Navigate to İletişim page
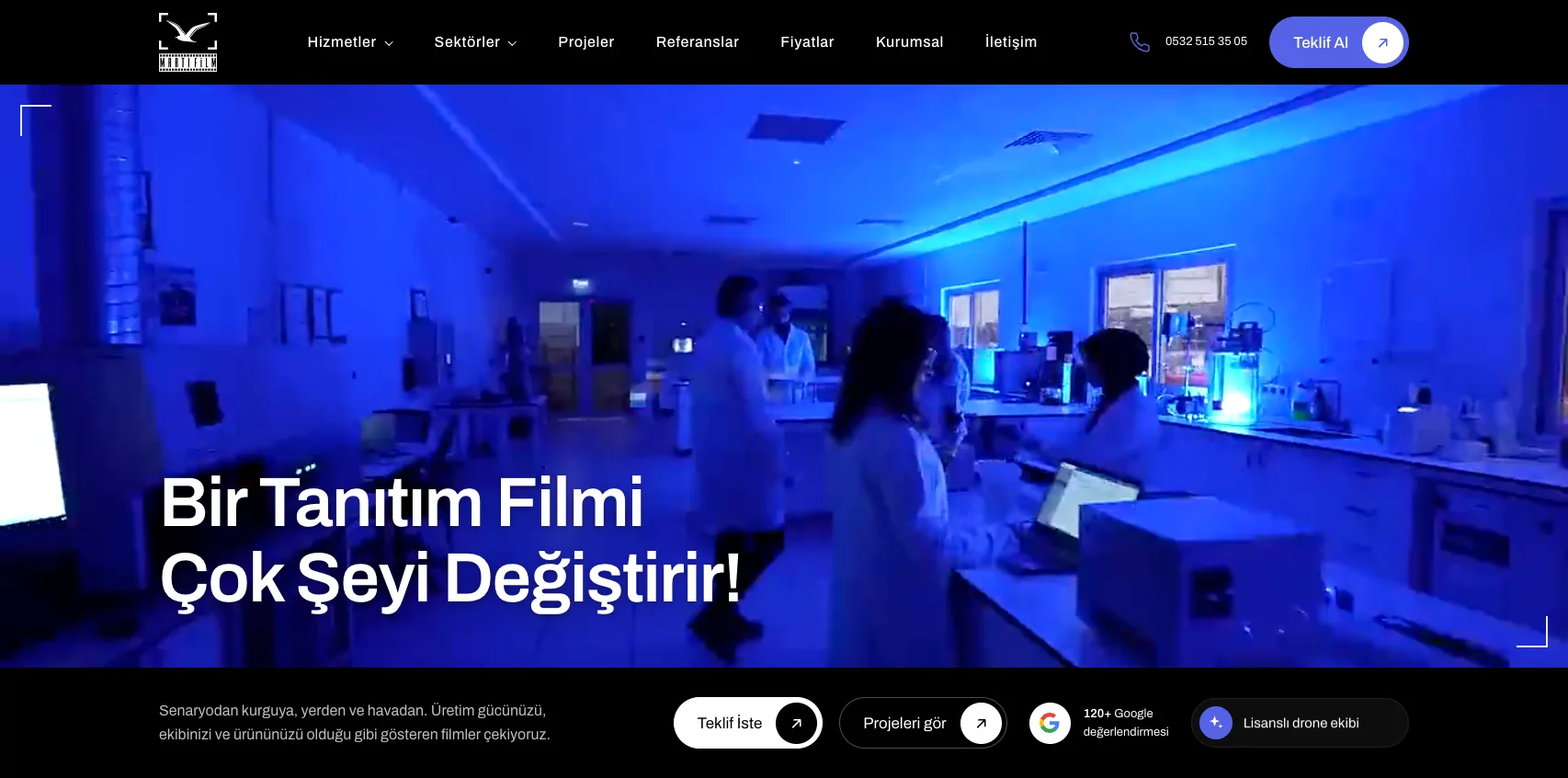Image resolution: width=1568 pixels, height=778 pixels. (x=1010, y=42)
